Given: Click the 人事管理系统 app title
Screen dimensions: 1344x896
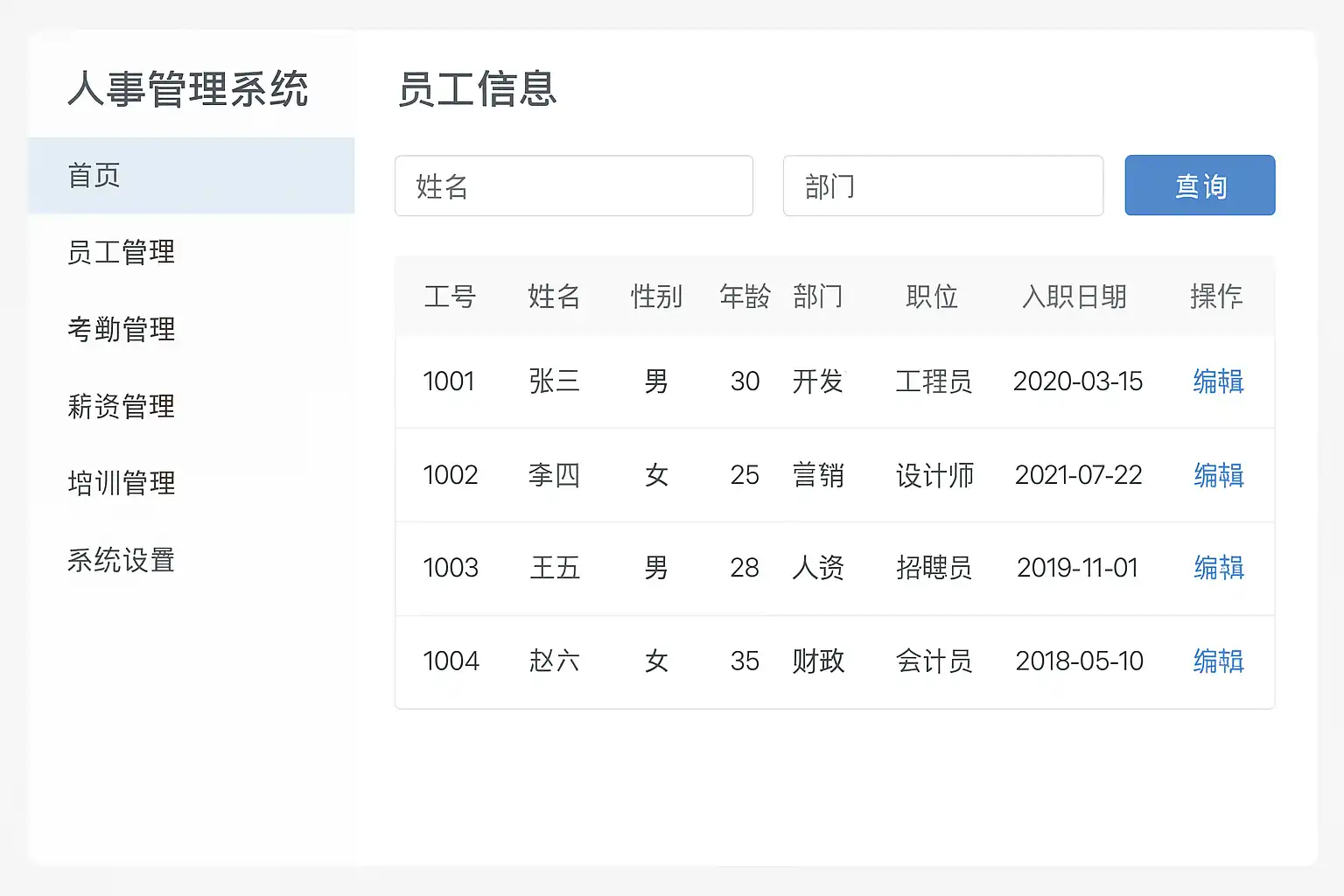Looking at the screenshot, I should point(188,89).
